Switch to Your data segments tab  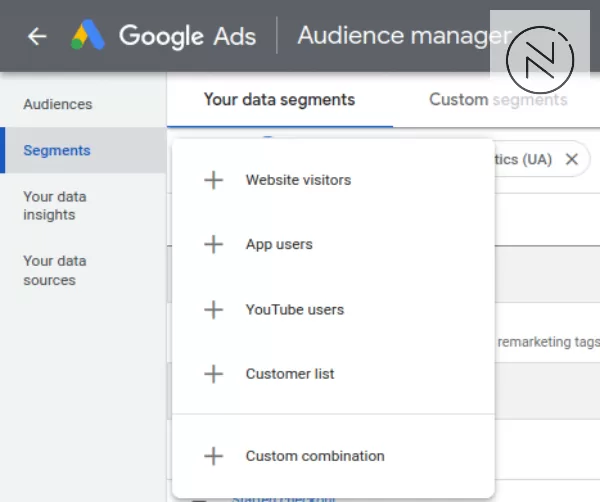tap(279, 100)
